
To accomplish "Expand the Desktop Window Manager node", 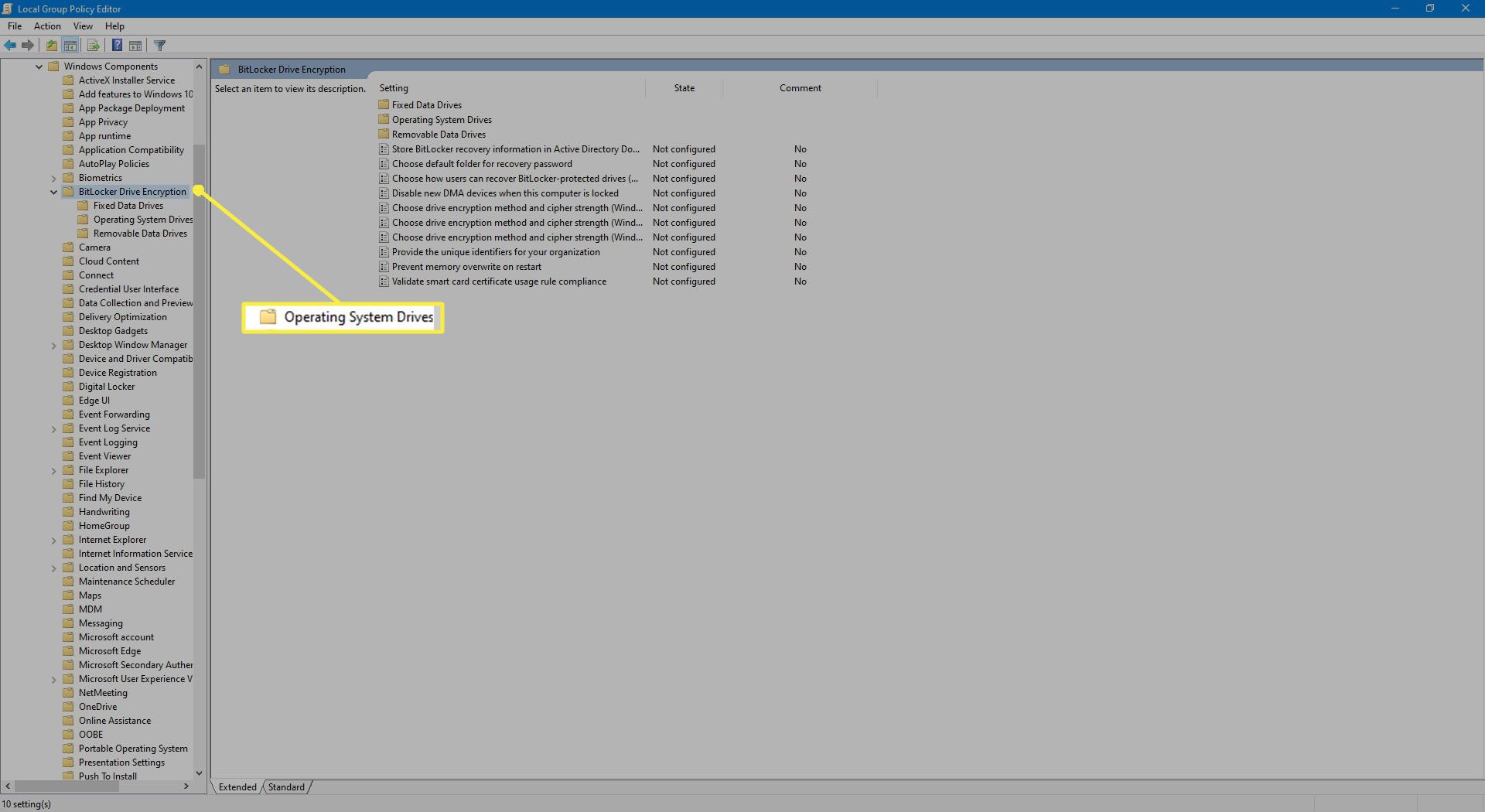I will [x=53, y=345].
